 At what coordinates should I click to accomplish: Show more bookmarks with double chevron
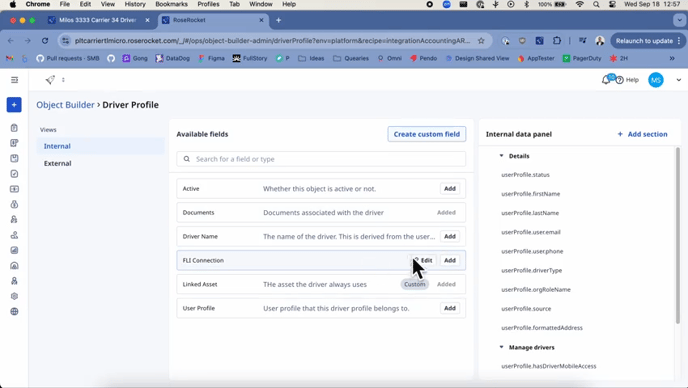pos(672,58)
